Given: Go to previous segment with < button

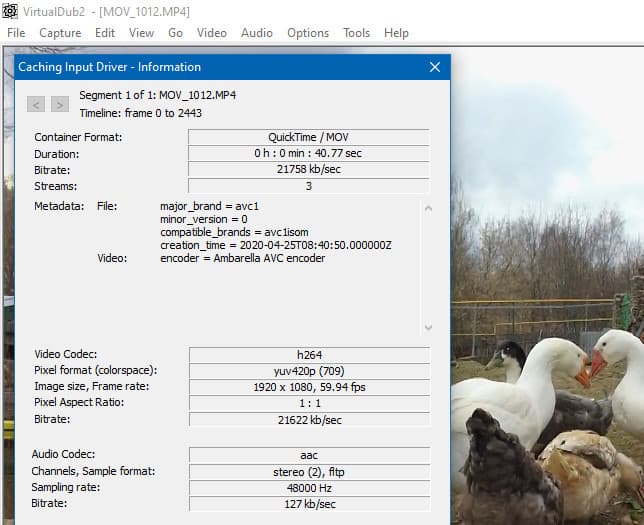Looking at the screenshot, I should coord(36,104).
